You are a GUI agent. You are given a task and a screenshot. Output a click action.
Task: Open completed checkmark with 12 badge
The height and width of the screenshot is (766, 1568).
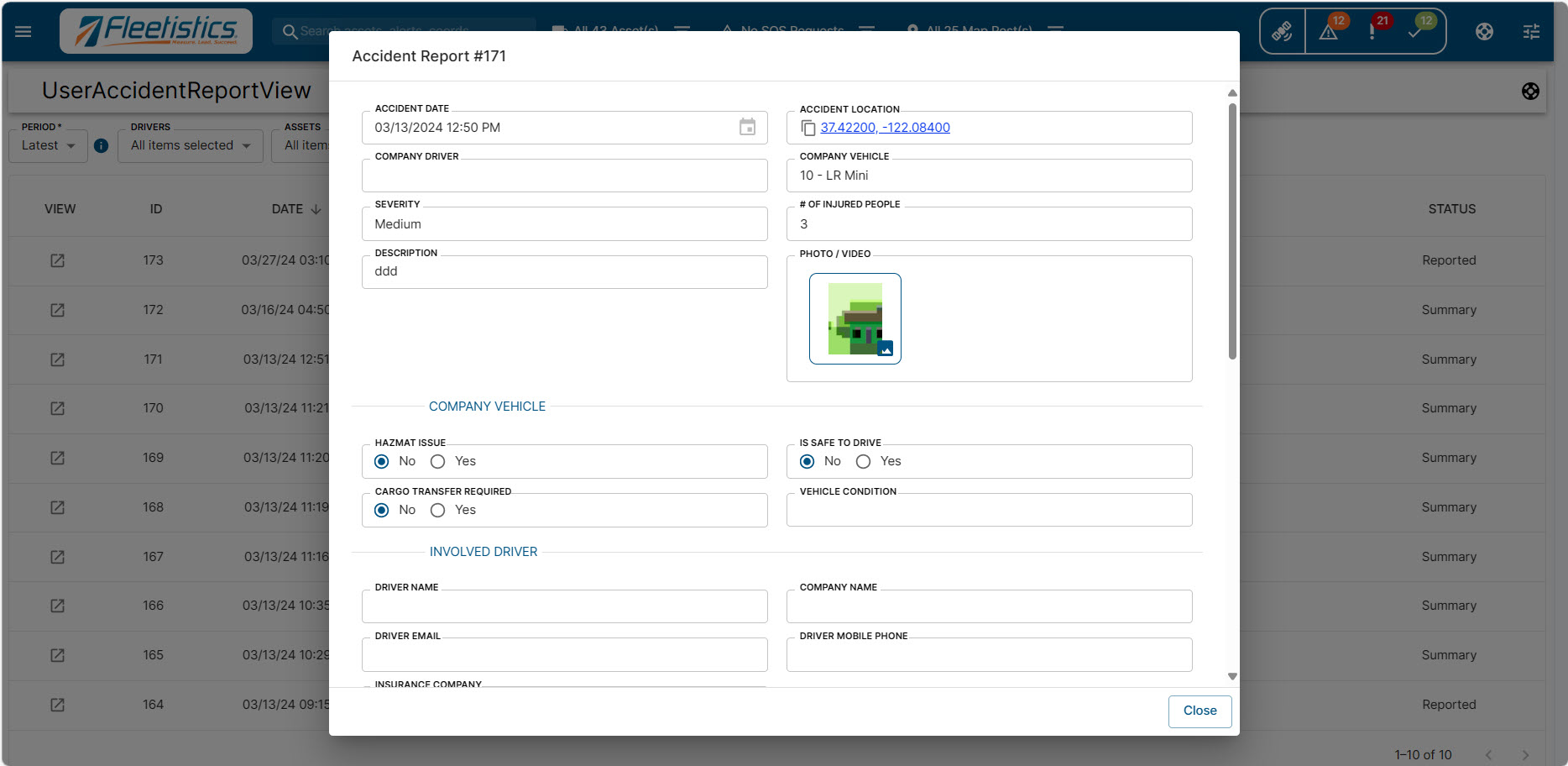(x=1415, y=32)
